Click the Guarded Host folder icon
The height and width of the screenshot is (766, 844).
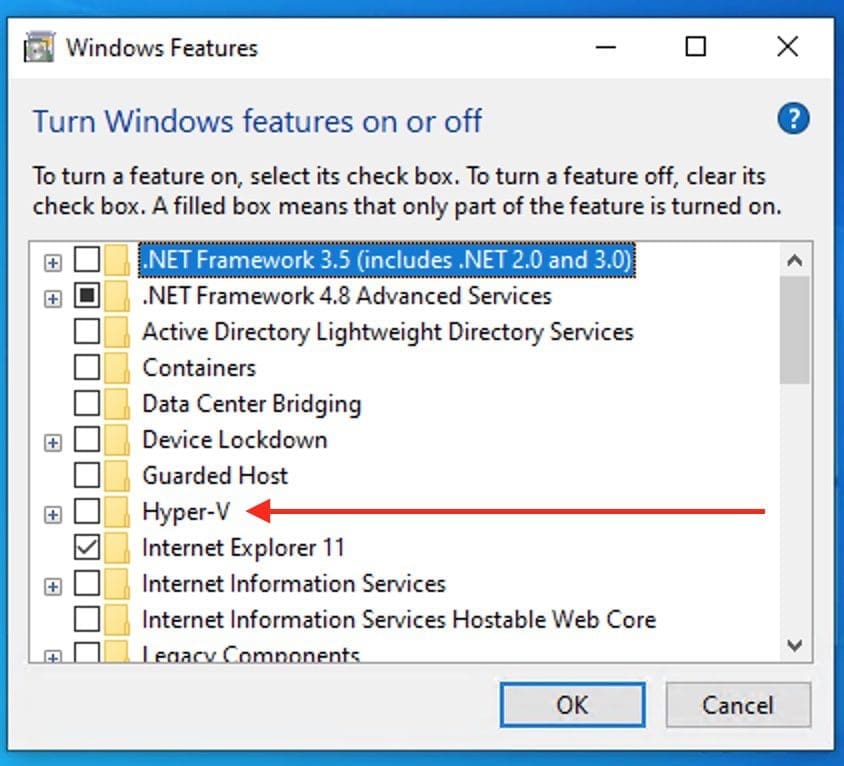pos(118,476)
